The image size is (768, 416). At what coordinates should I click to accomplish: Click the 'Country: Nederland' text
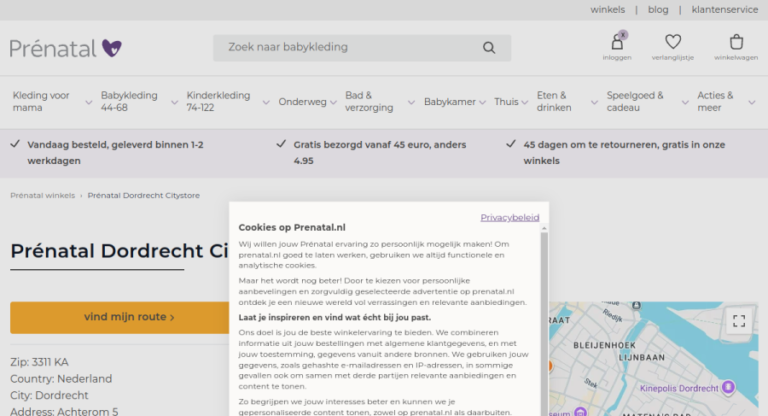tap(61, 379)
